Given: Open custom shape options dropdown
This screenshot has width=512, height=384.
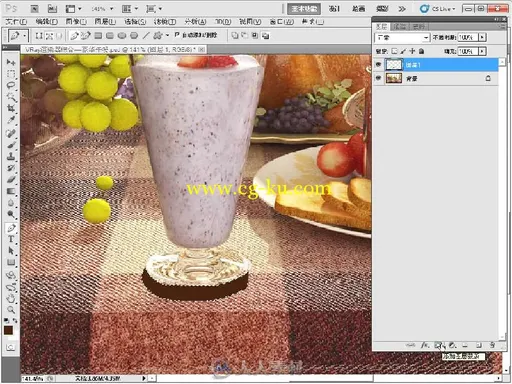Looking at the screenshot, I should 167,35.
